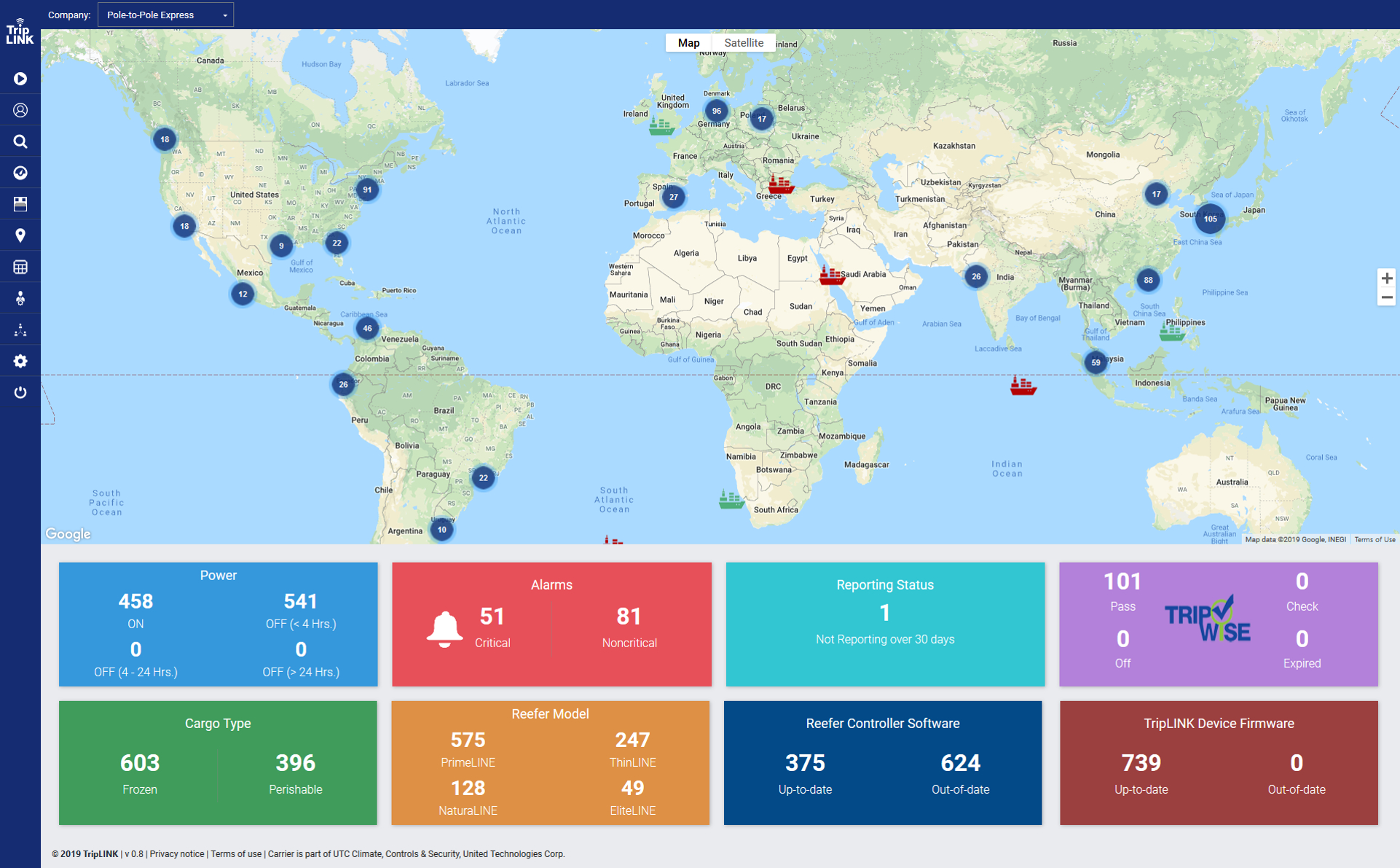This screenshot has height=868, width=1400.
Task: Open the settings gear icon
Action: tap(20, 360)
